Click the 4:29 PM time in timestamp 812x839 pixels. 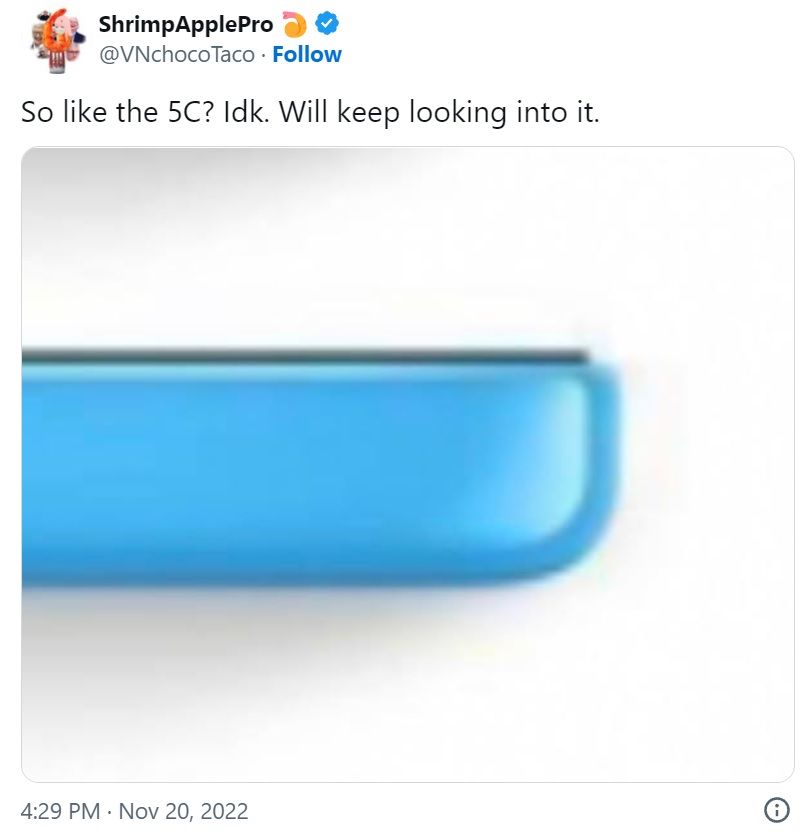(x=60, y=810)
